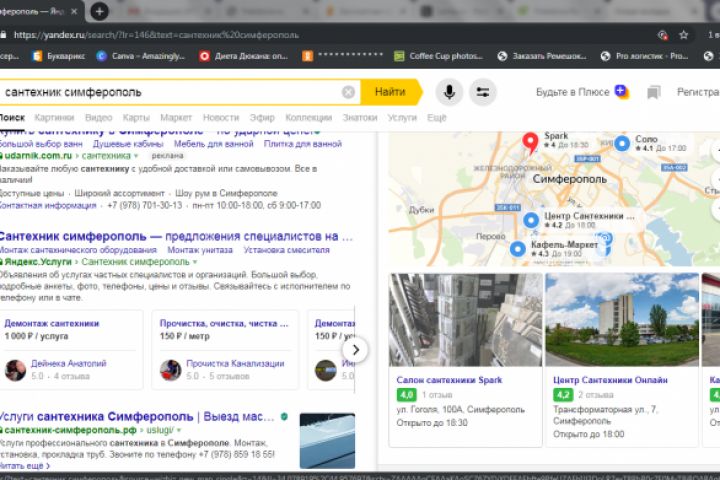Switch to Картинки search tab
Screen dimensions: 720x480
tap(54, 118)
